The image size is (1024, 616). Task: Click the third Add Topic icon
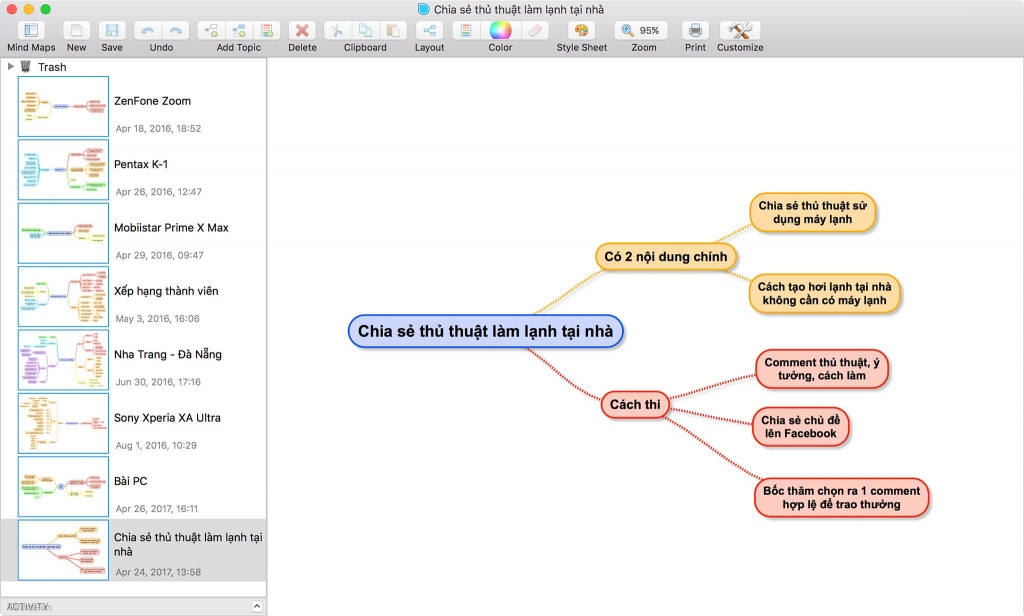click(266, 31)
